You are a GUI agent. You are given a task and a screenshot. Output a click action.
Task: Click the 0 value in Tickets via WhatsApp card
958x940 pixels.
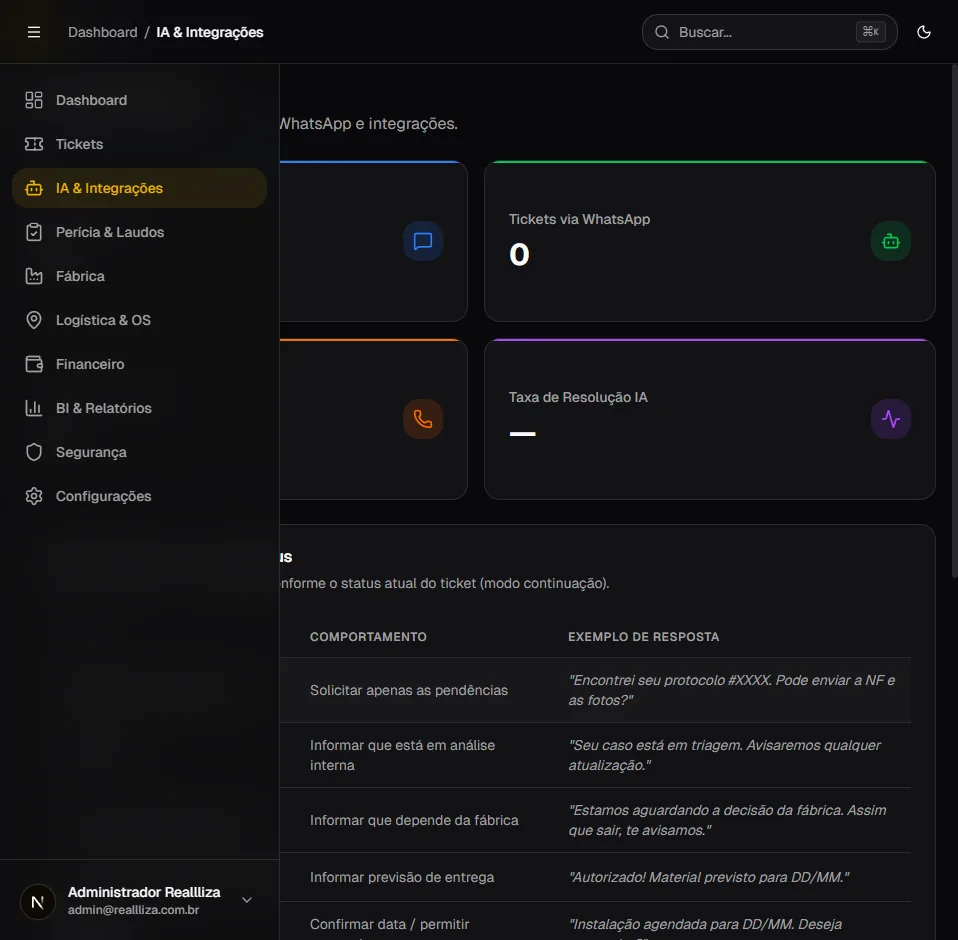pyautogui.click(x=519, y=254)
